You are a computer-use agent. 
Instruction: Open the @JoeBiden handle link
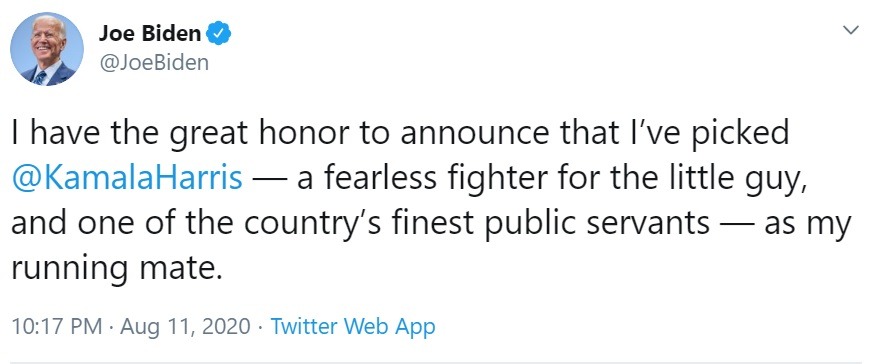click(153, 63)
